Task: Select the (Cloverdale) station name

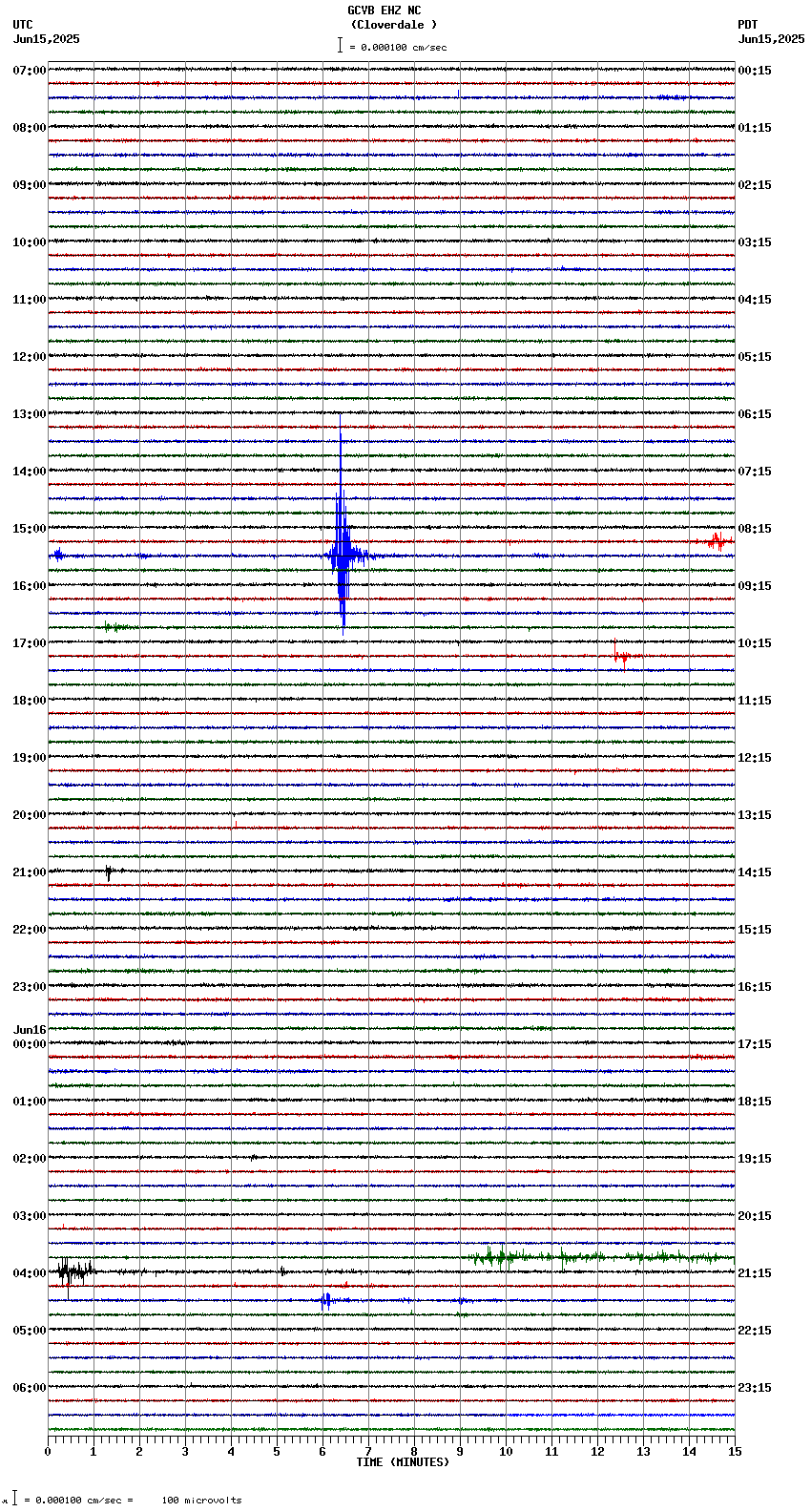Action: (x=393, y=25)
